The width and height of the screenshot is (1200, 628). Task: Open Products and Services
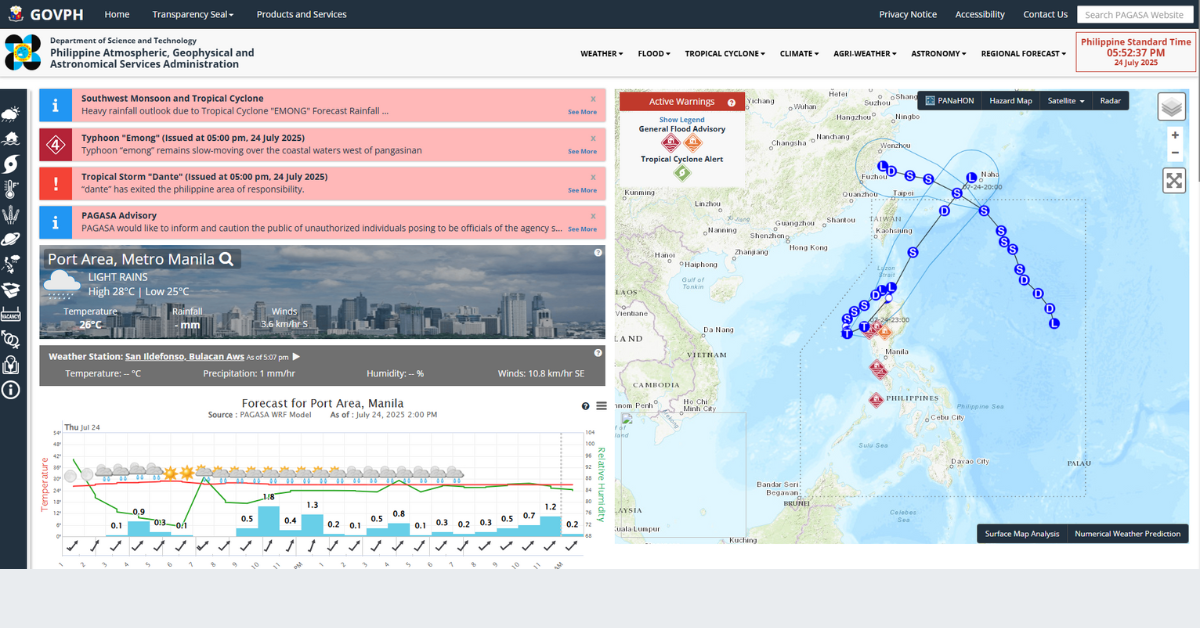pyautogui.click(x=301, y=14)
